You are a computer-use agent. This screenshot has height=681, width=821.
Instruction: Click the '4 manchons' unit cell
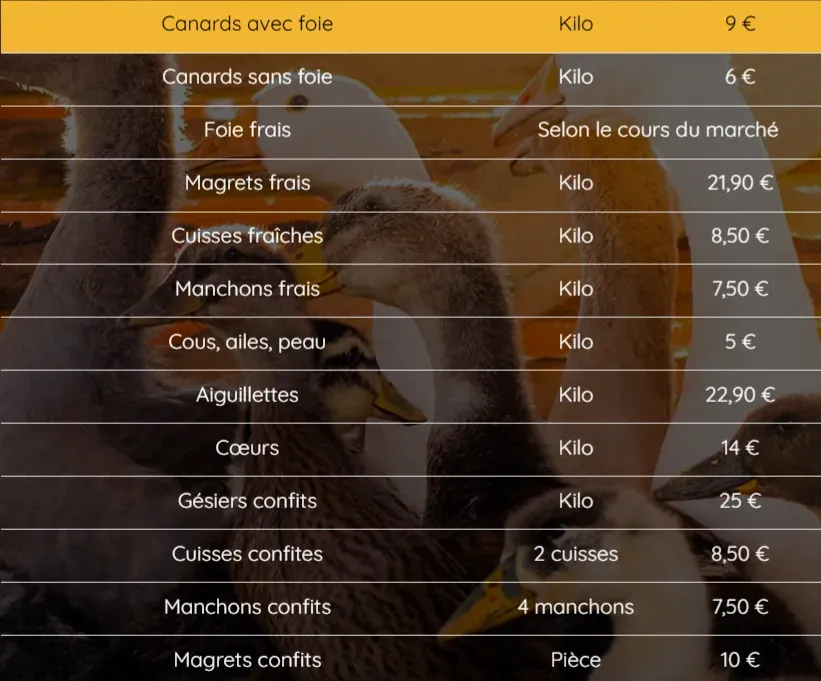tap(576, 607)
